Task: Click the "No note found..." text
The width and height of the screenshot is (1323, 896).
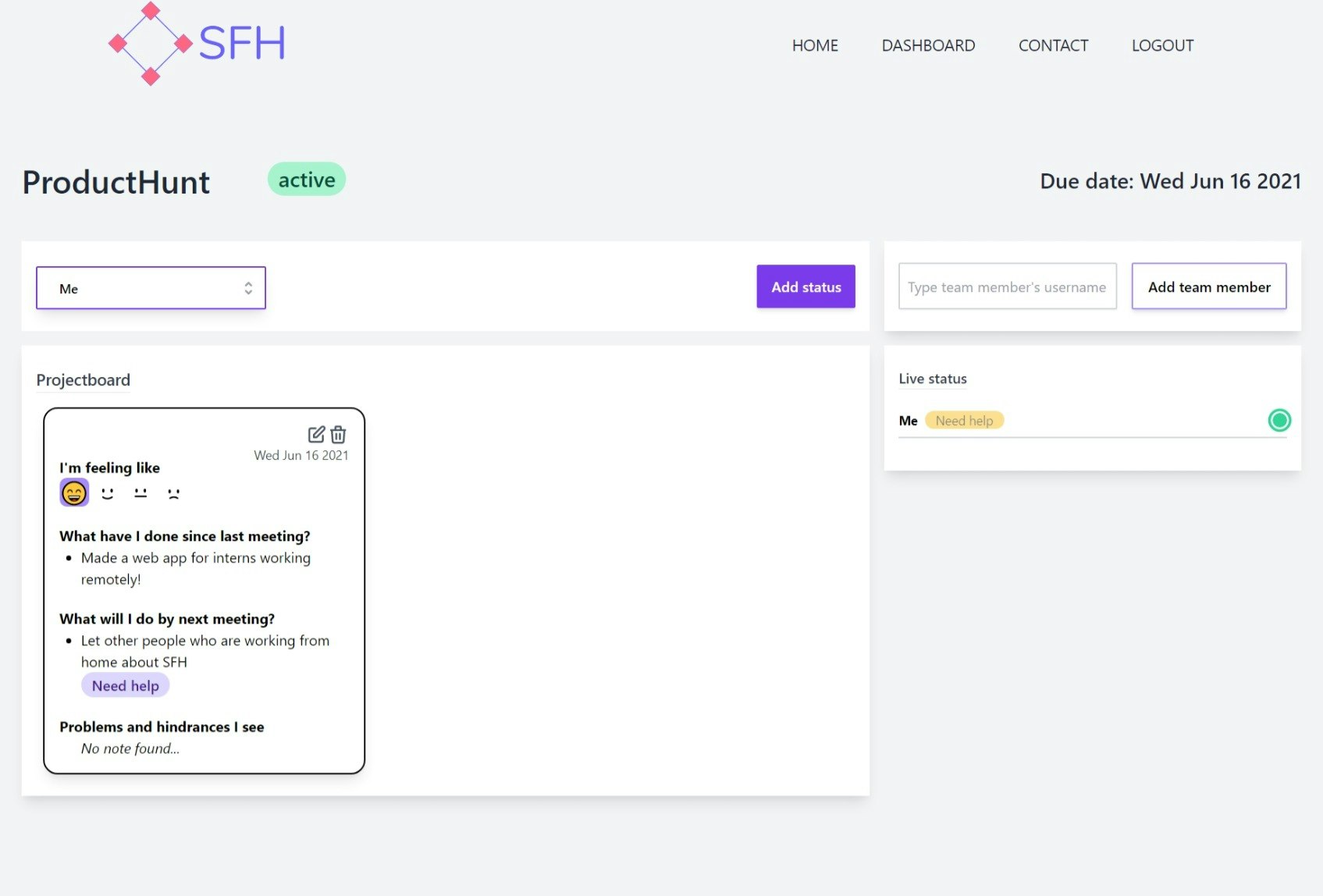Action: [x=130, y=748]
